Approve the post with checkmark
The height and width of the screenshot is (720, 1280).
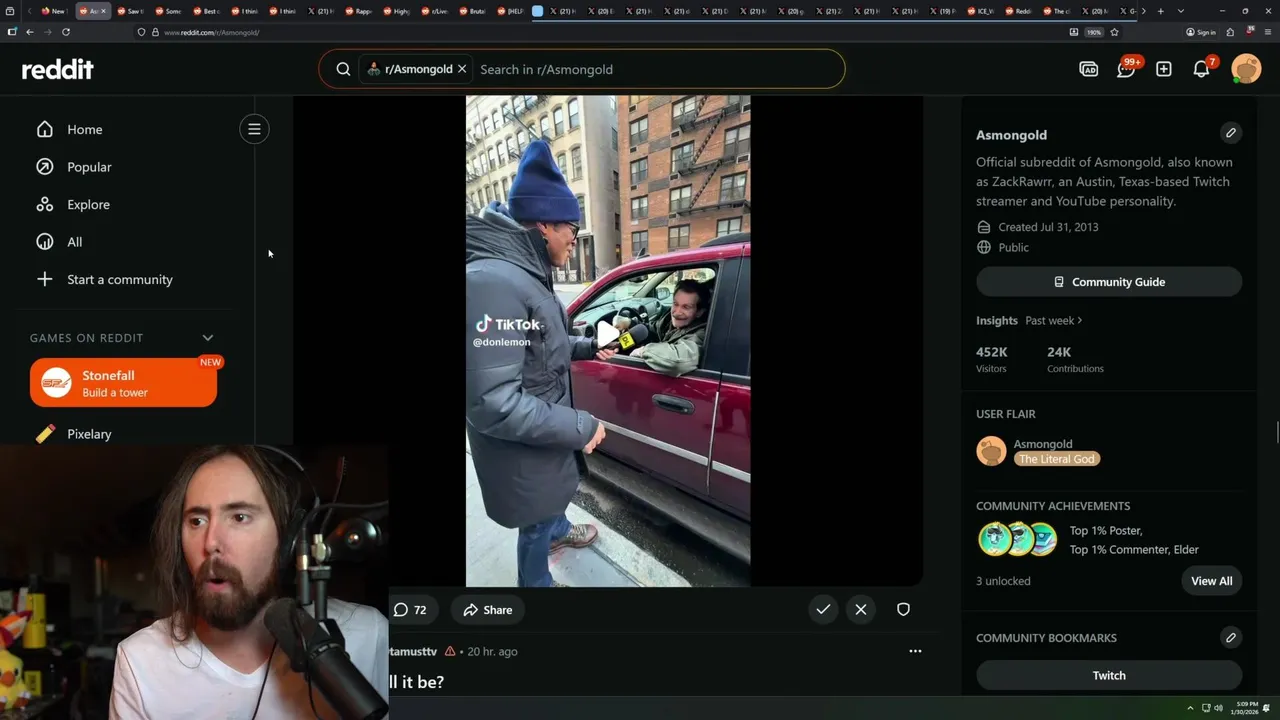(x=823, y=609)
